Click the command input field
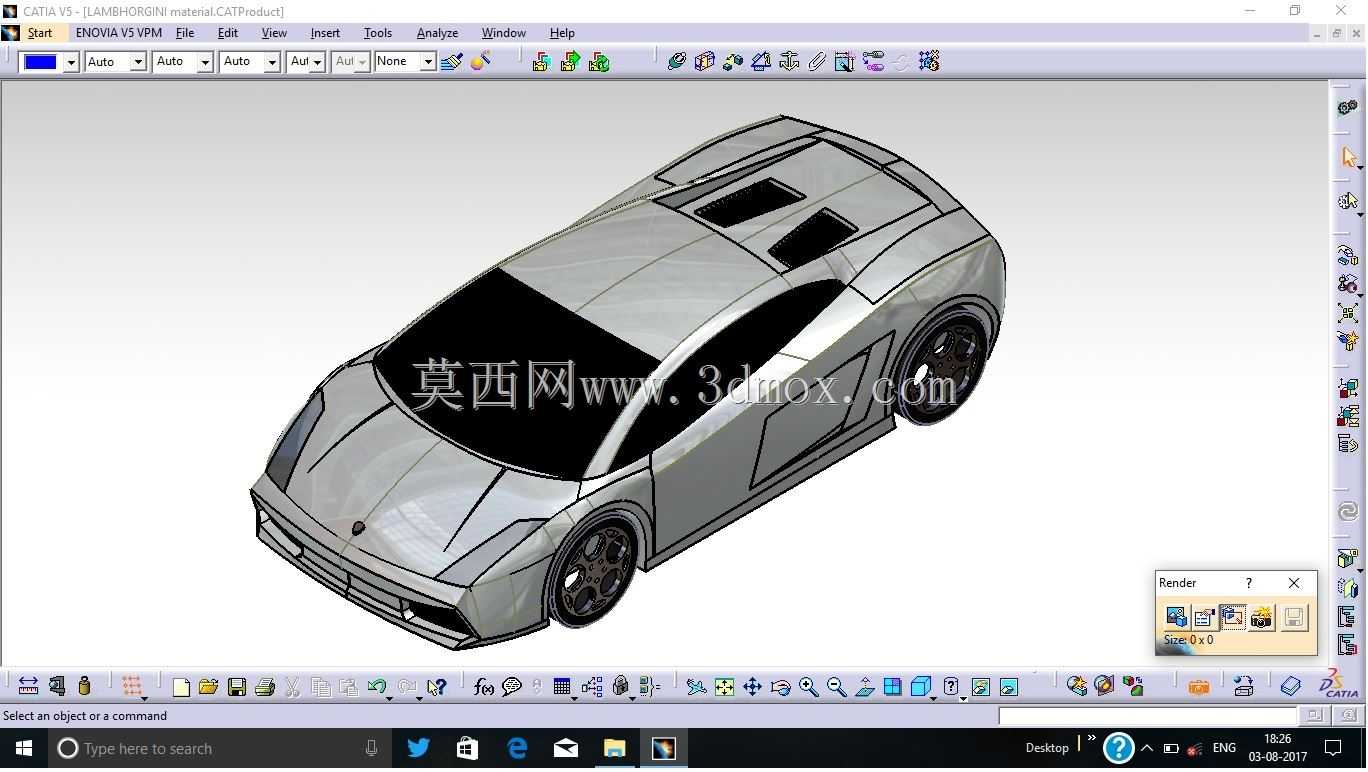The height and width of the screenshot is (772, 1368). pyautogui.click(x=1148, y=716)
